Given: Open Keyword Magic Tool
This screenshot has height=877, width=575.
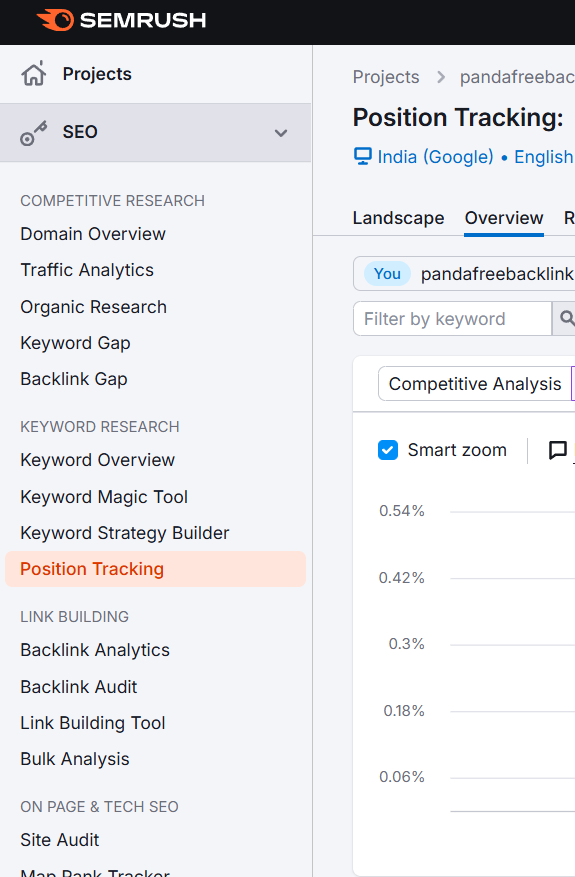Looking at the screenshot, I should (x=104, y=497).
